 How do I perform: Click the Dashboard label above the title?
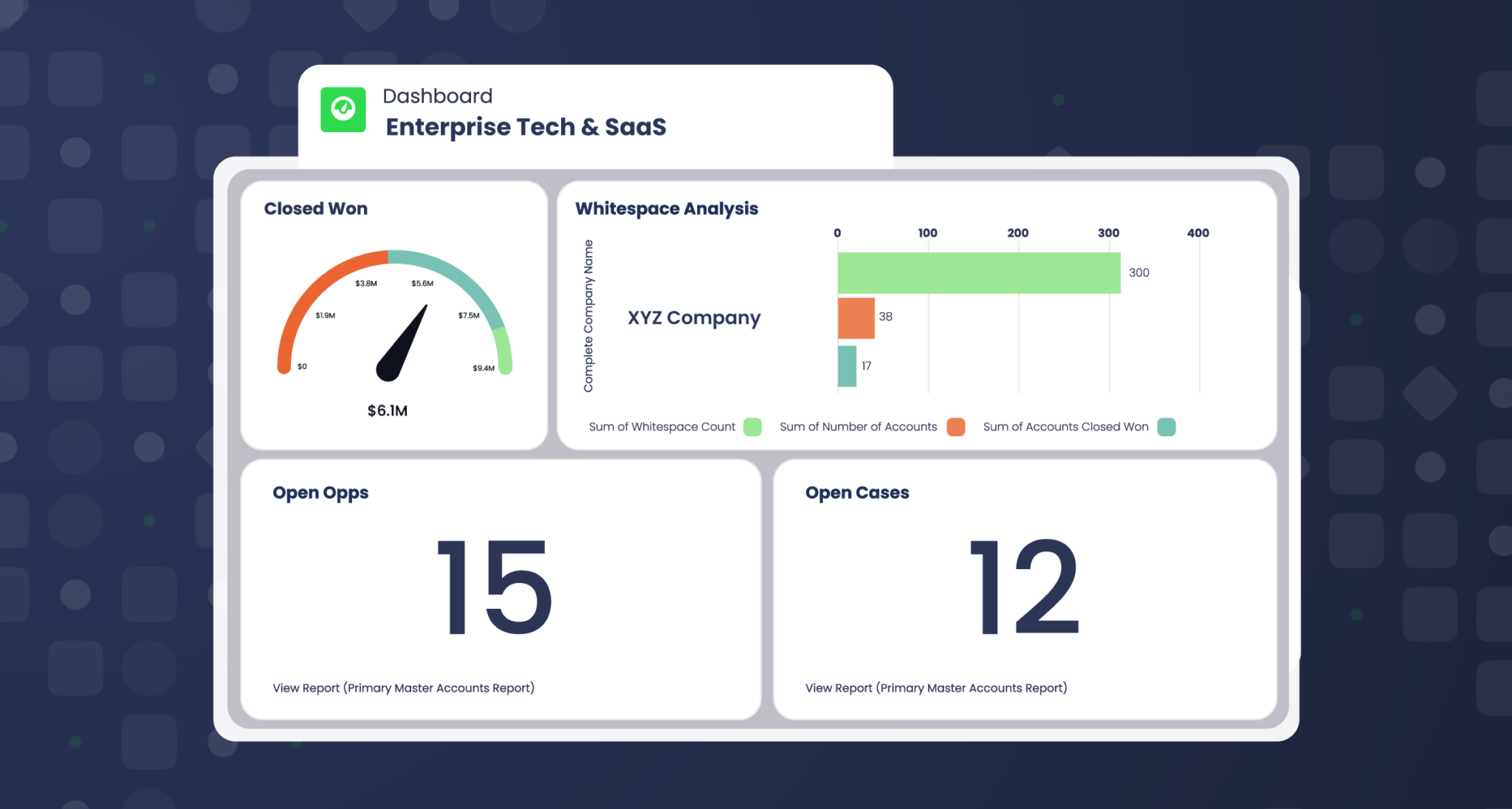pos(438,96)
